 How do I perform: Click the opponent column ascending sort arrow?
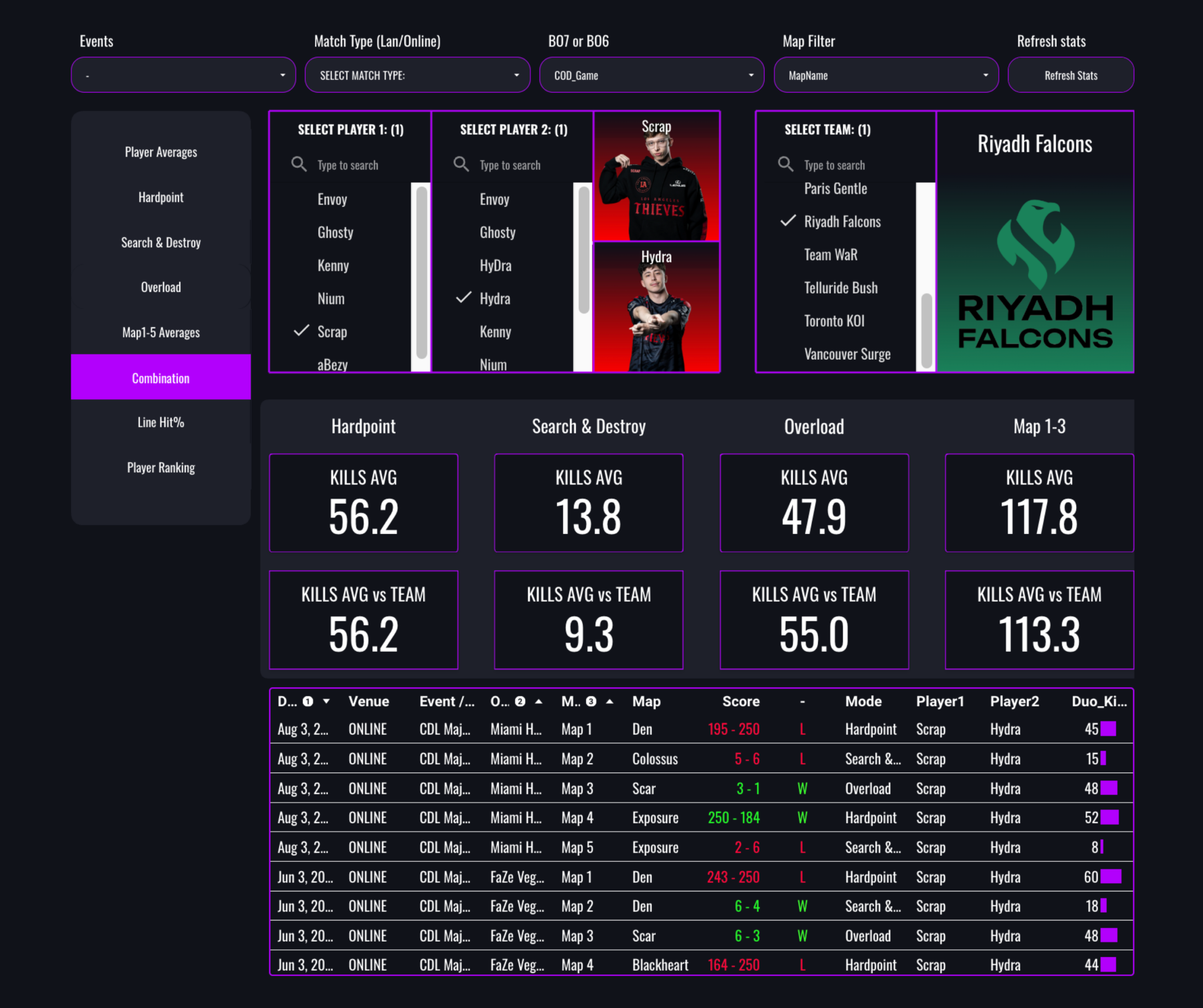pos(539,701)
